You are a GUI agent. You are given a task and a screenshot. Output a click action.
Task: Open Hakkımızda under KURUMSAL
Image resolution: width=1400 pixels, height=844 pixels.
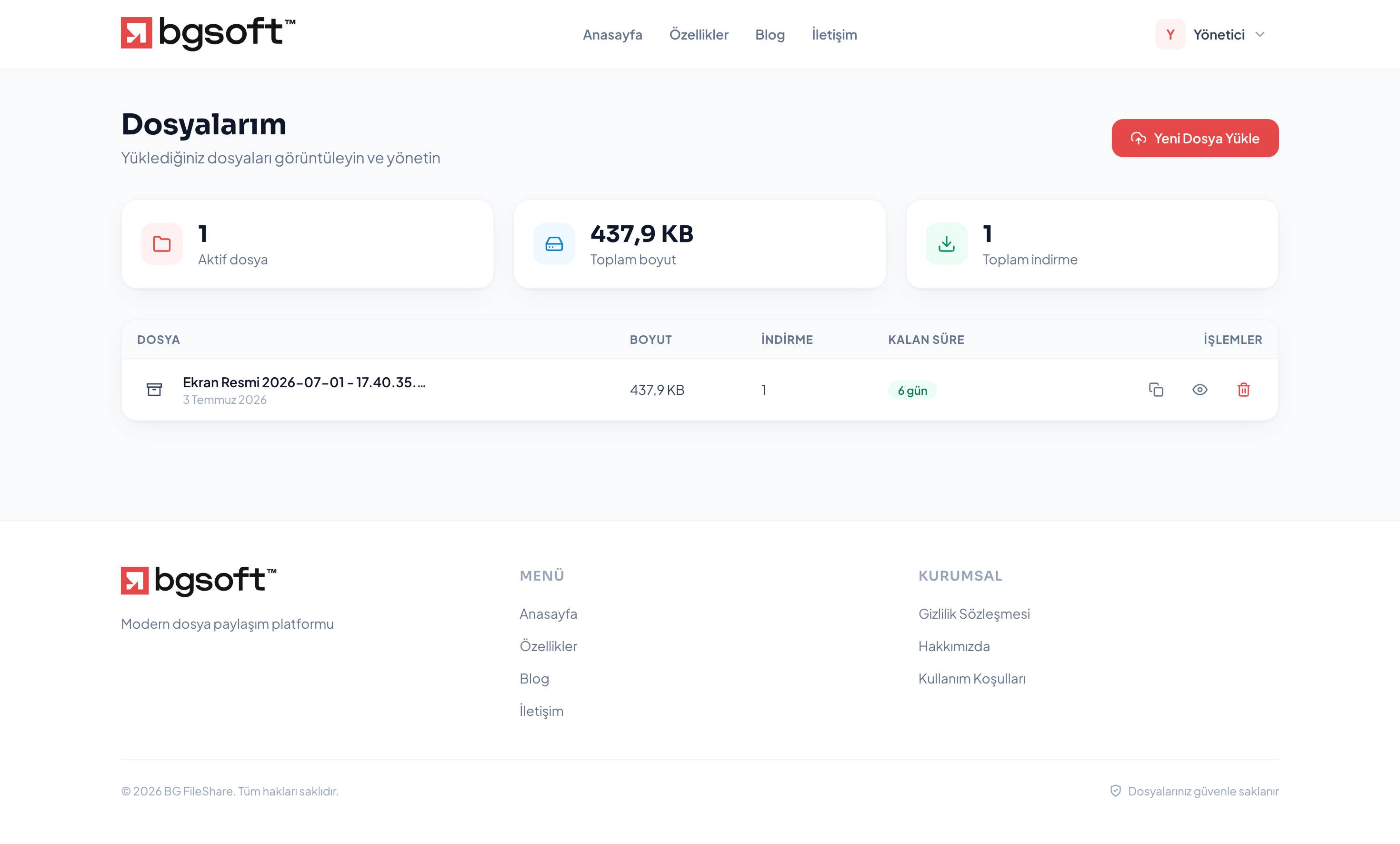954,646
